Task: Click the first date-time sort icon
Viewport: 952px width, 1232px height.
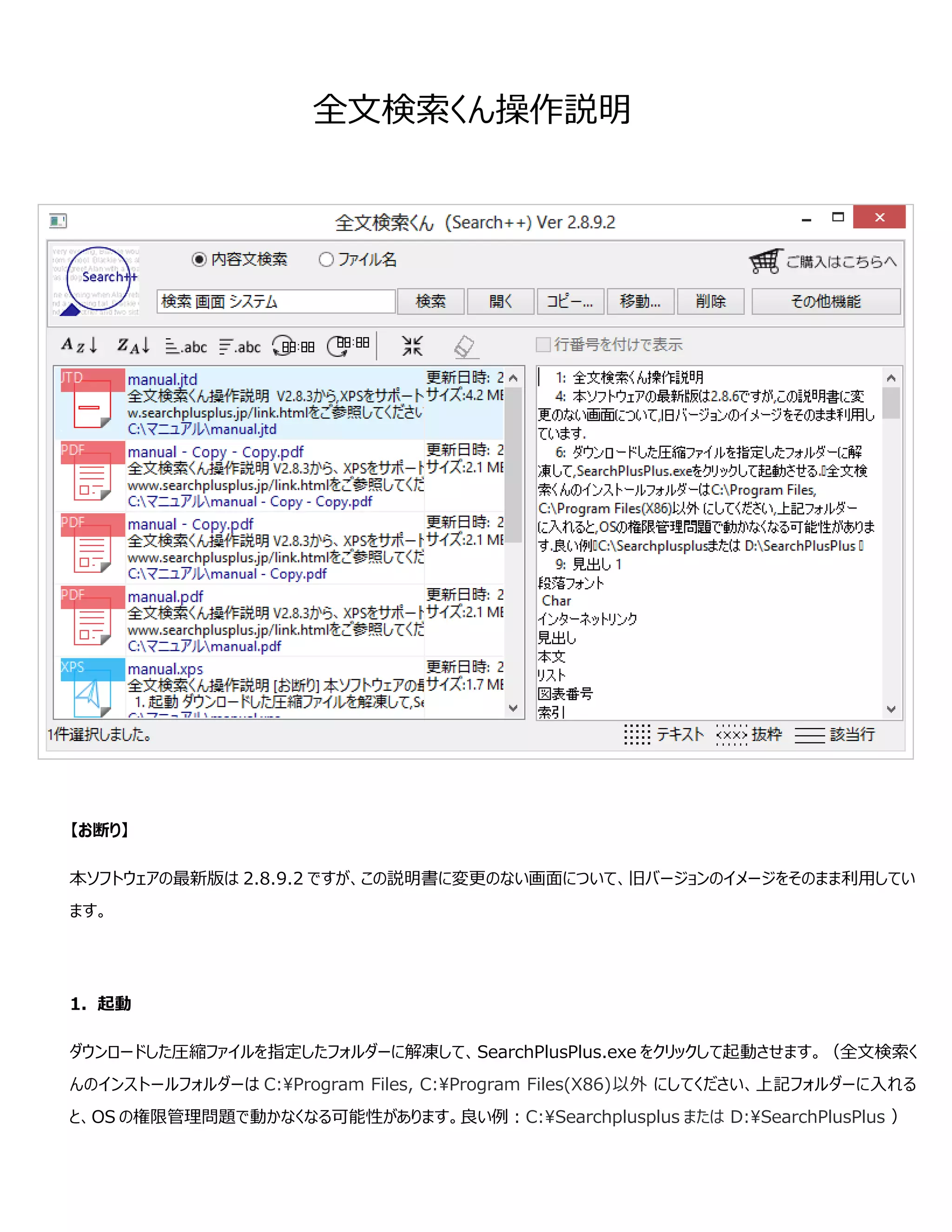Action: click(x=293, y=345)
